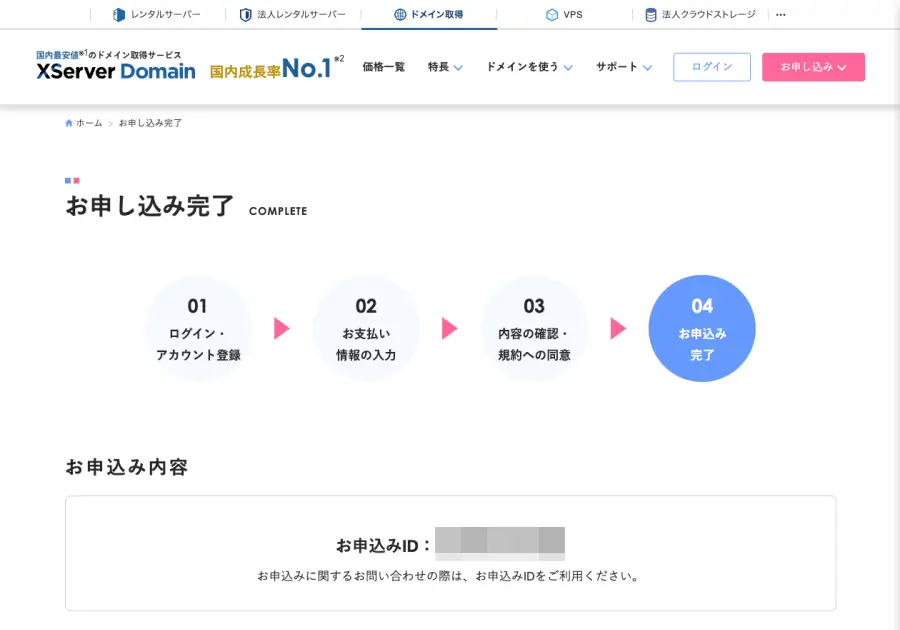
Task: Click the ellipsis icon for more services
Action: [779, 14]
